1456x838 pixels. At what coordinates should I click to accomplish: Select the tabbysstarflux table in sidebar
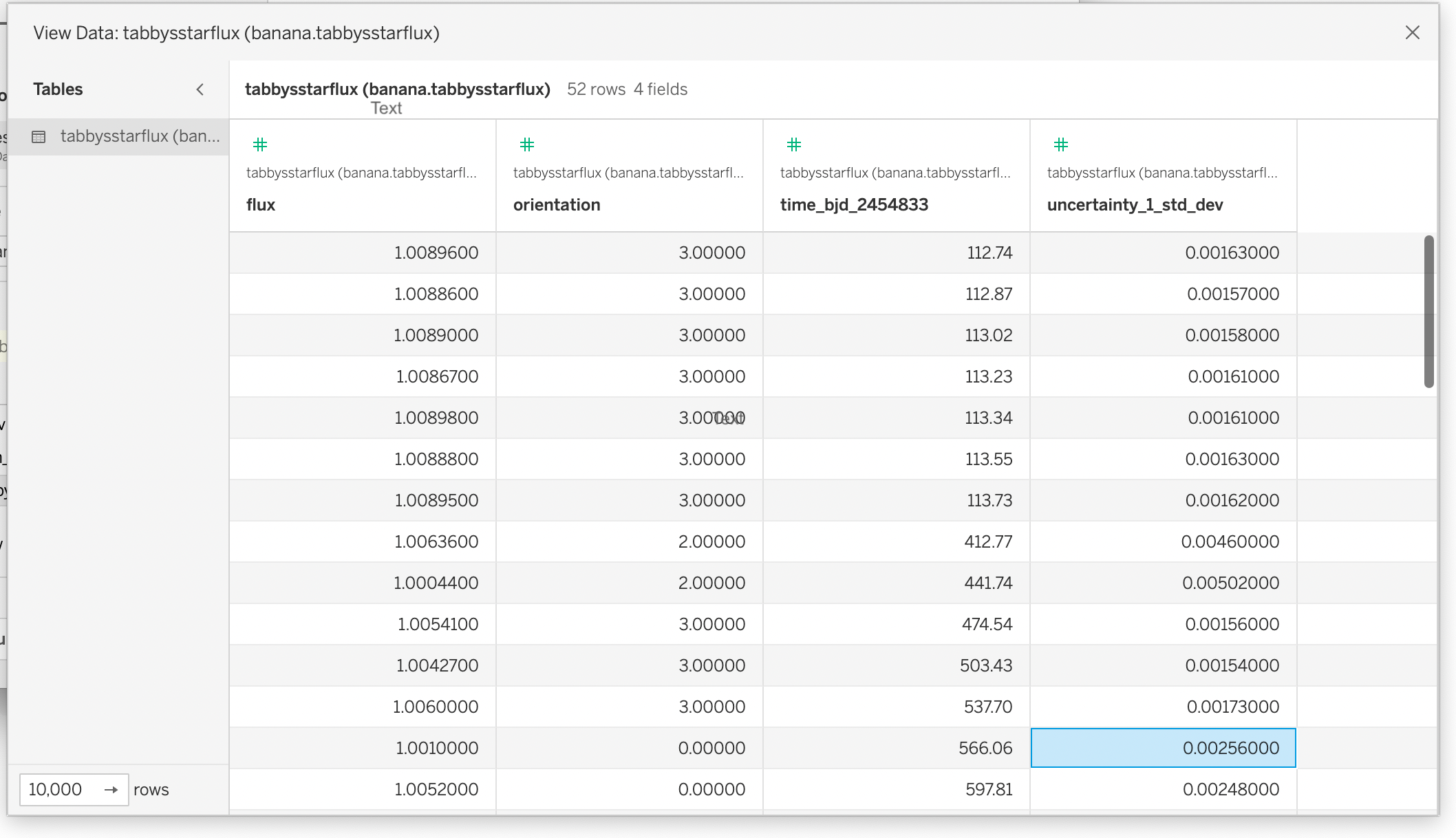118,136
